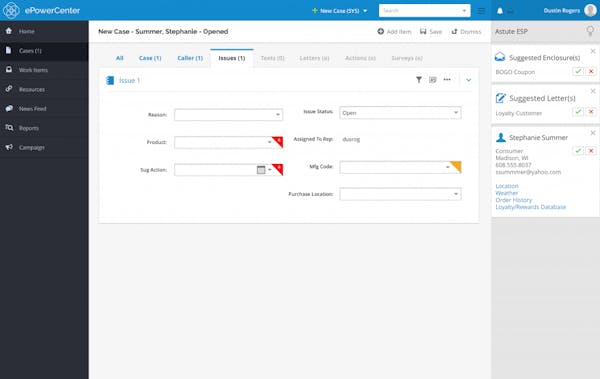Image resolution: width=600 pixels, height=379 pixels.
Task: Click the Astute ESP lightbulb icon
Action: 590,31
